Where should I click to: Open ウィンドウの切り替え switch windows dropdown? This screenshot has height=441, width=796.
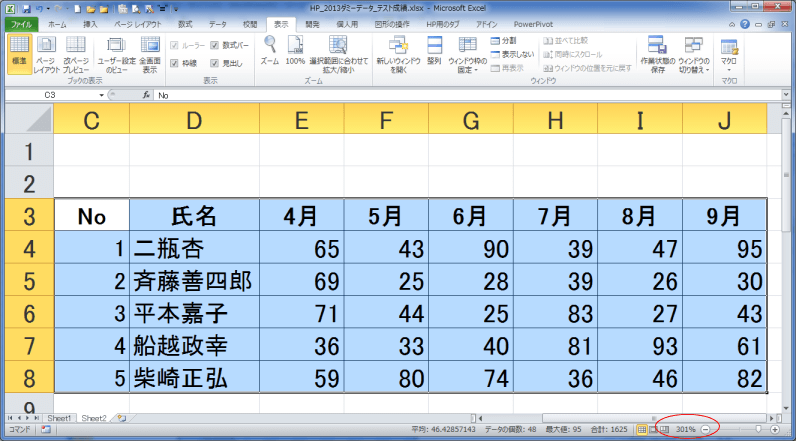pyautogui.click(x=694, y=53)
